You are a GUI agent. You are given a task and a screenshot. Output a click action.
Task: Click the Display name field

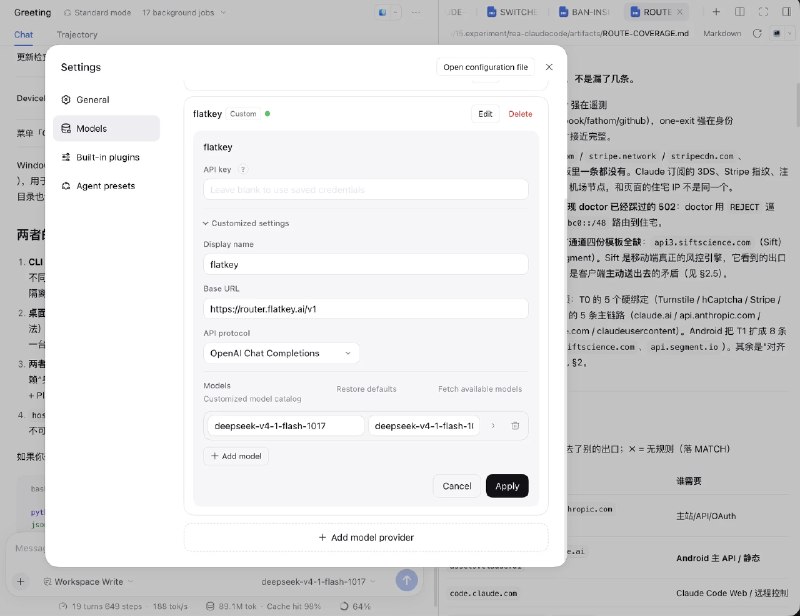(x=366, y=264)
